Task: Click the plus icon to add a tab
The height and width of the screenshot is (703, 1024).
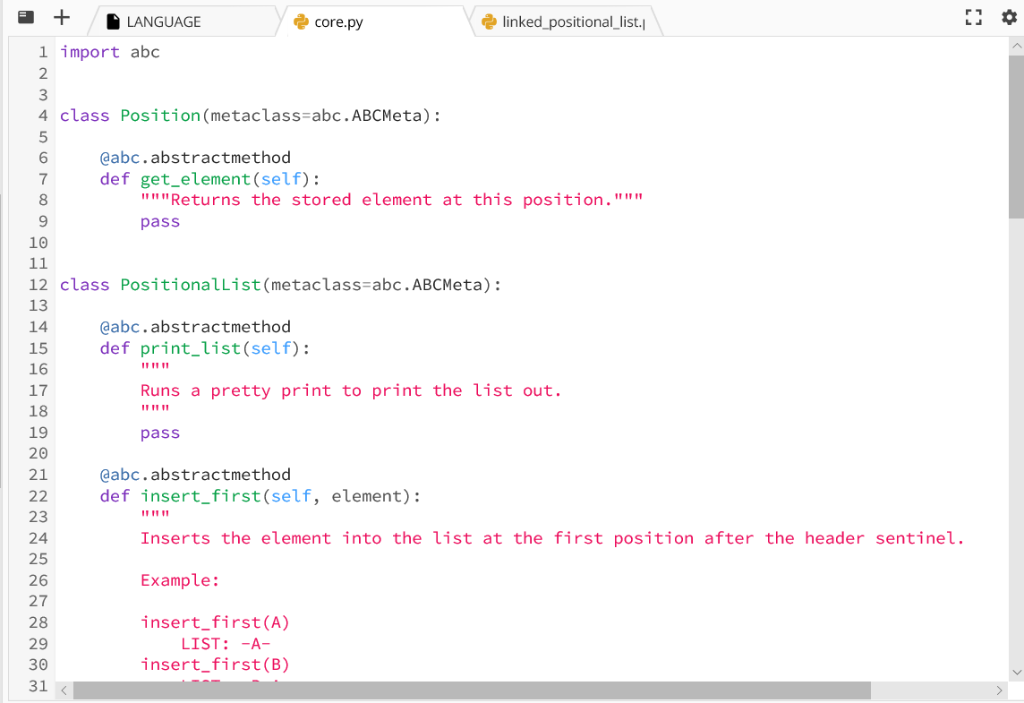Action: click(x=61, y=17)
